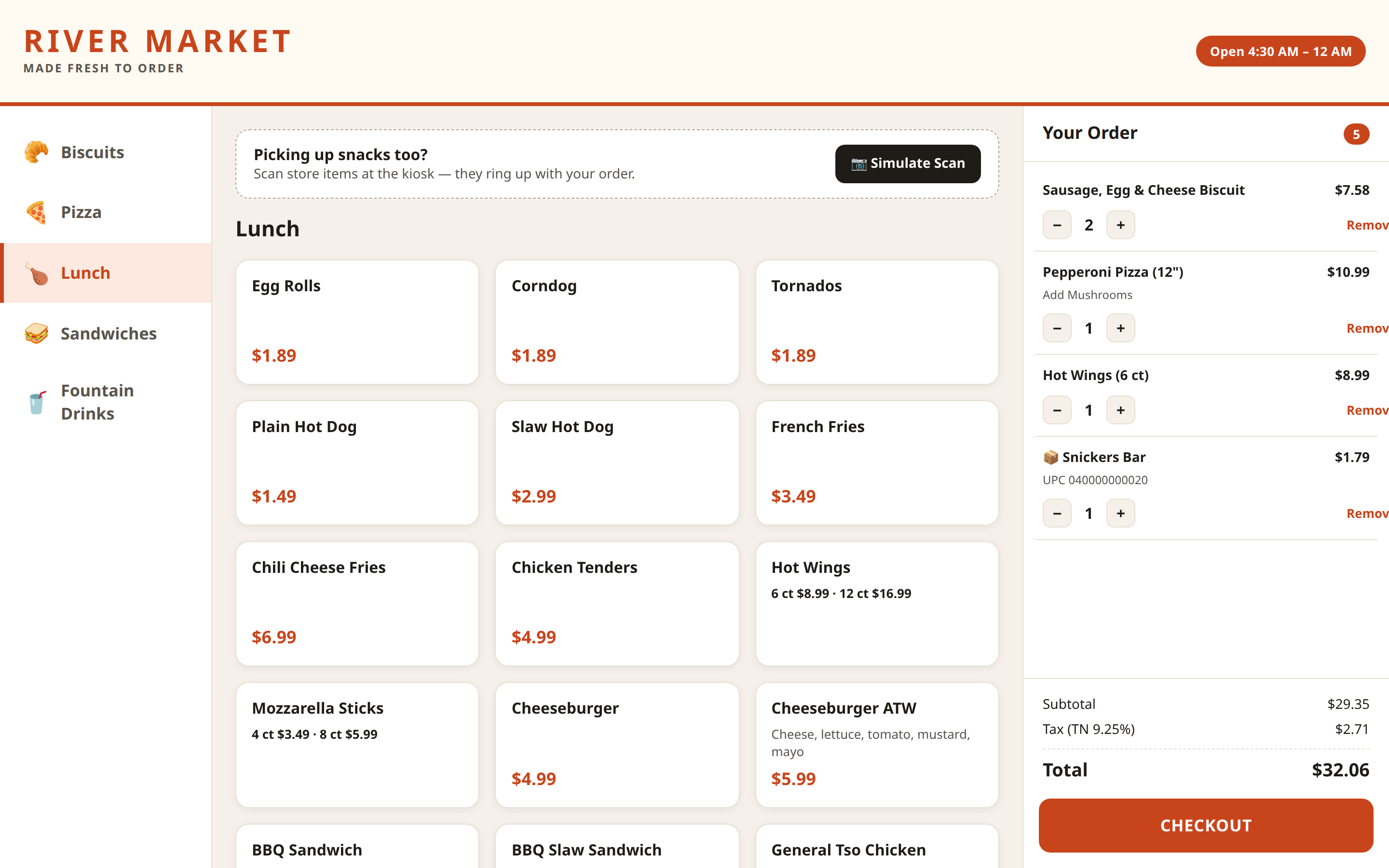Screen dimensions: 1389x868
Task: Select the Lunch category
Action: (106, 273)
